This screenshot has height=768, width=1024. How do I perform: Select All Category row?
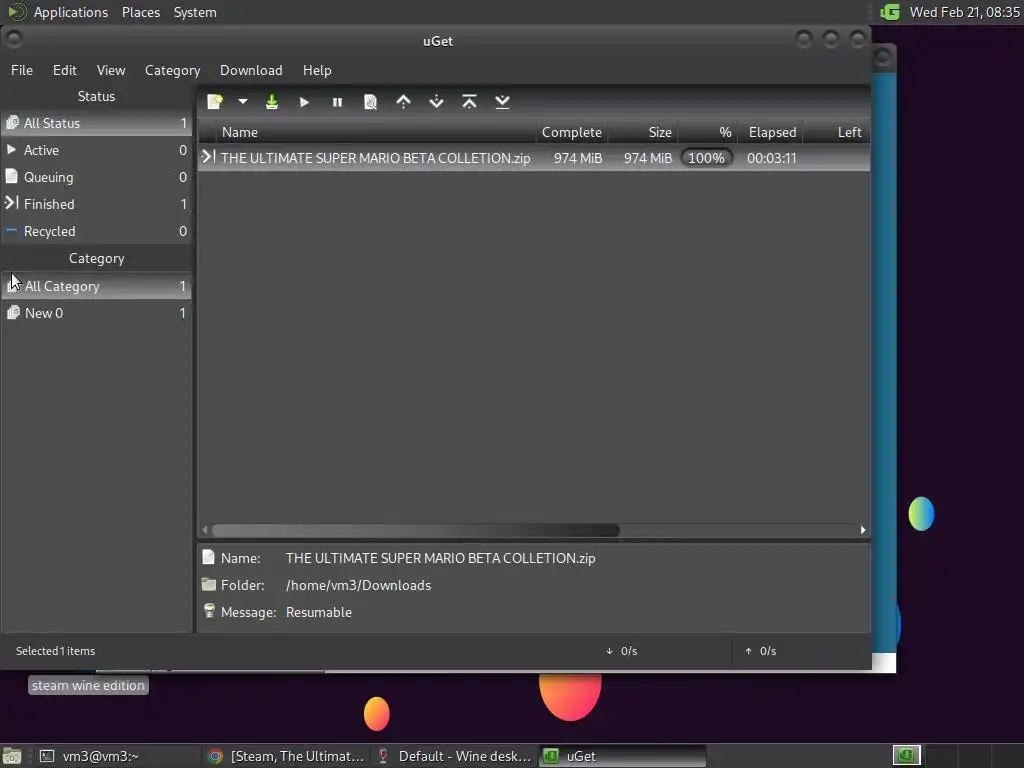pyautogui.click(x=97, y=286)
